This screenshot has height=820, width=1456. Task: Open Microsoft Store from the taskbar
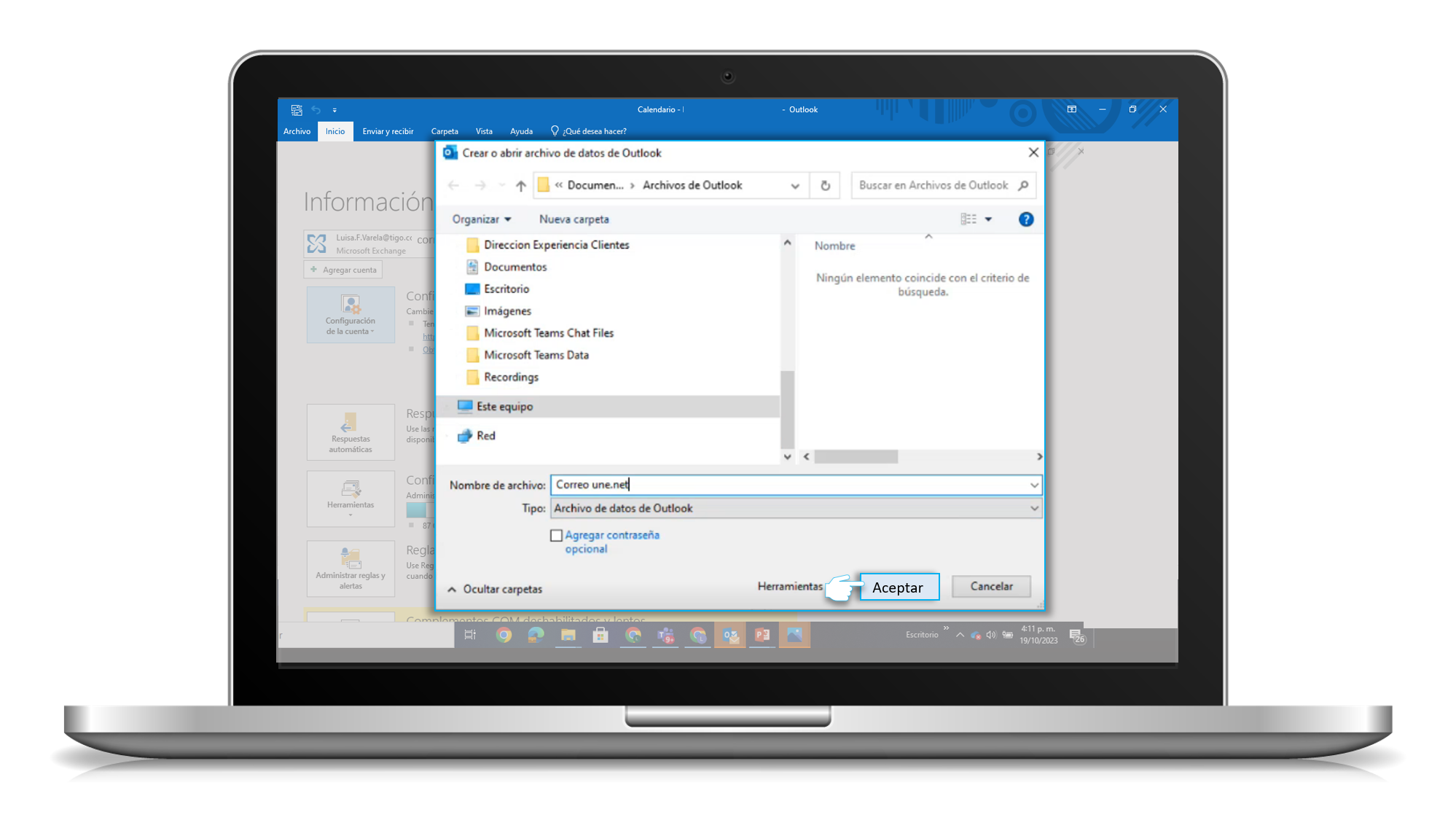coord(600,635)
